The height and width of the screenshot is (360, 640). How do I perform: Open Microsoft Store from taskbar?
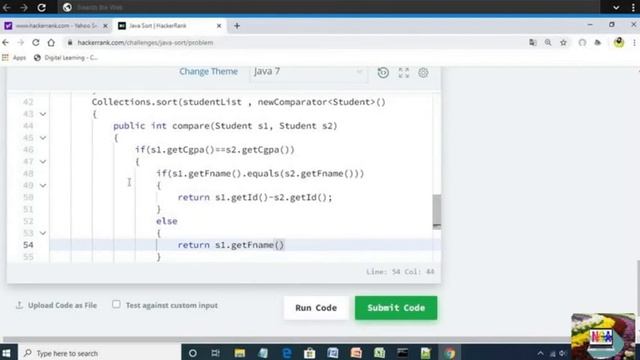coord(309,353)
